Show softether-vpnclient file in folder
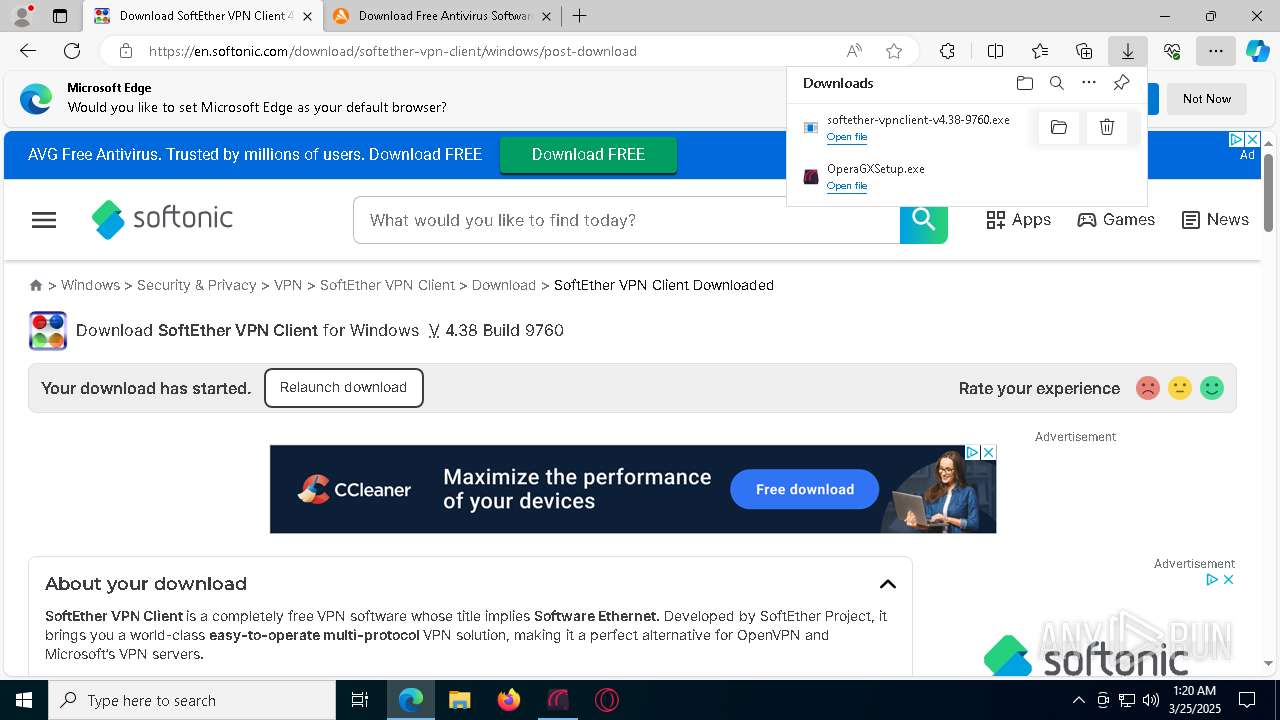The width and height of the screenshot is (1280, 720). 1059,127
